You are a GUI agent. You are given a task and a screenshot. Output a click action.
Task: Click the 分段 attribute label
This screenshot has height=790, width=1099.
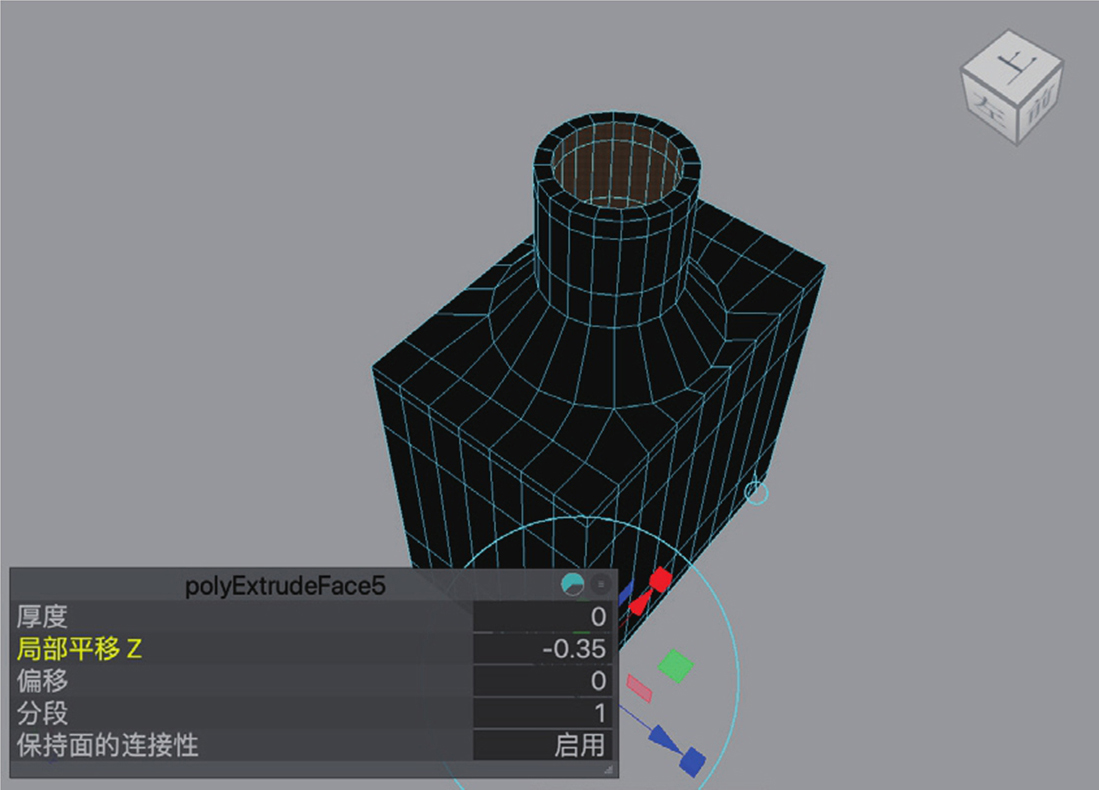tap(43, 713)
